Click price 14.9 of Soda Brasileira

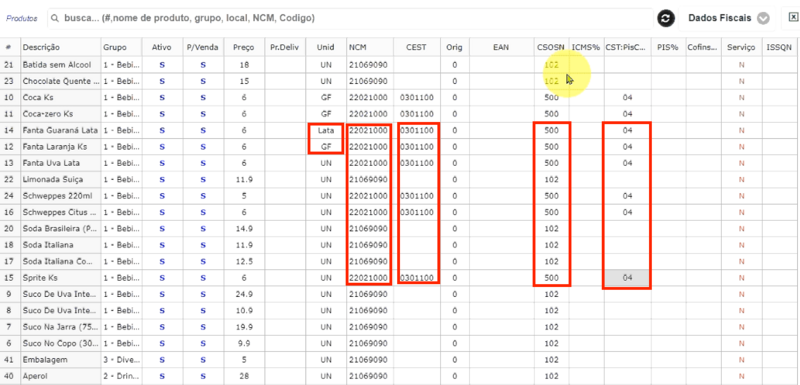point(244,228)
